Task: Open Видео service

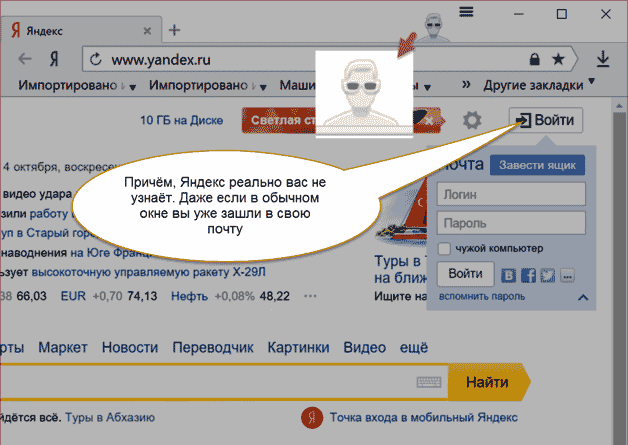Action: click(364, 347)
